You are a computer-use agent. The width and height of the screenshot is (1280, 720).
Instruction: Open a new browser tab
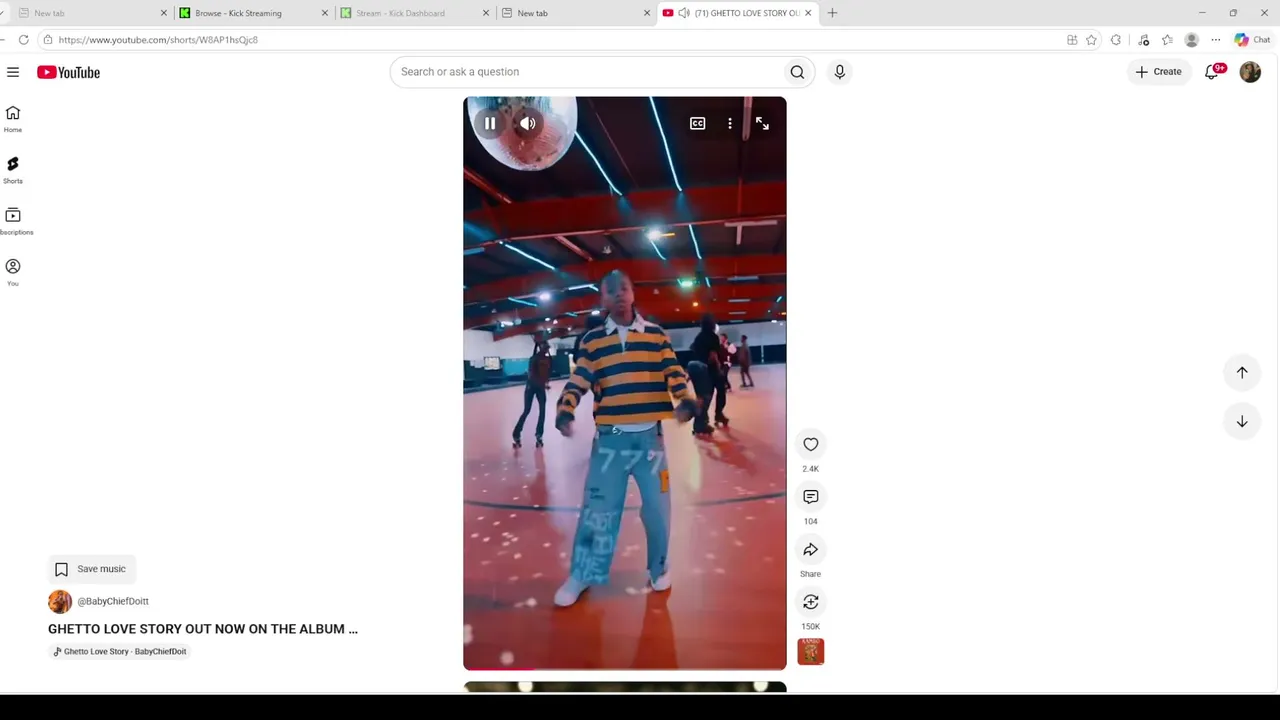tap(832, 13)
